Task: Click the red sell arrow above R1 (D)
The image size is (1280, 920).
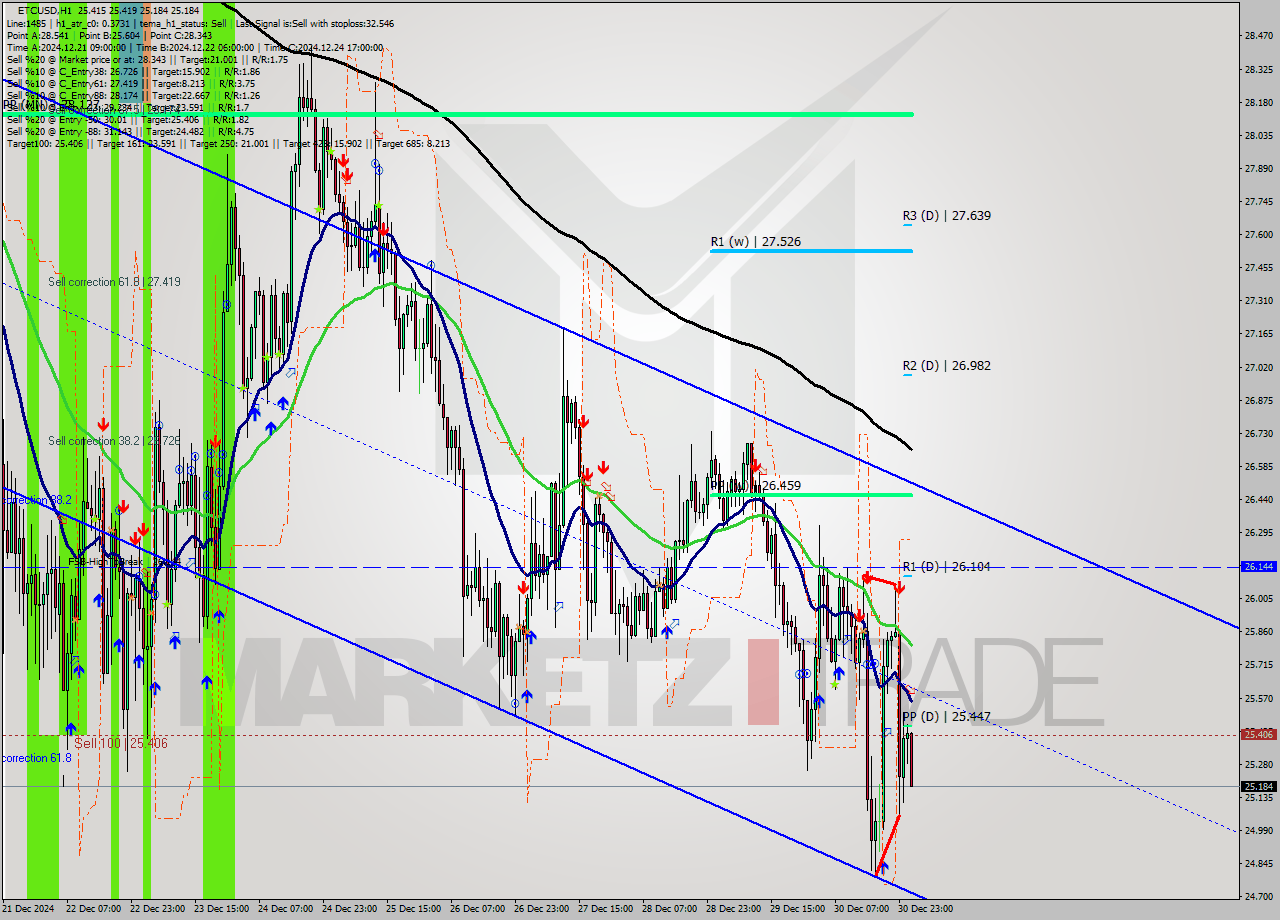Action: [x=899, y=588]
